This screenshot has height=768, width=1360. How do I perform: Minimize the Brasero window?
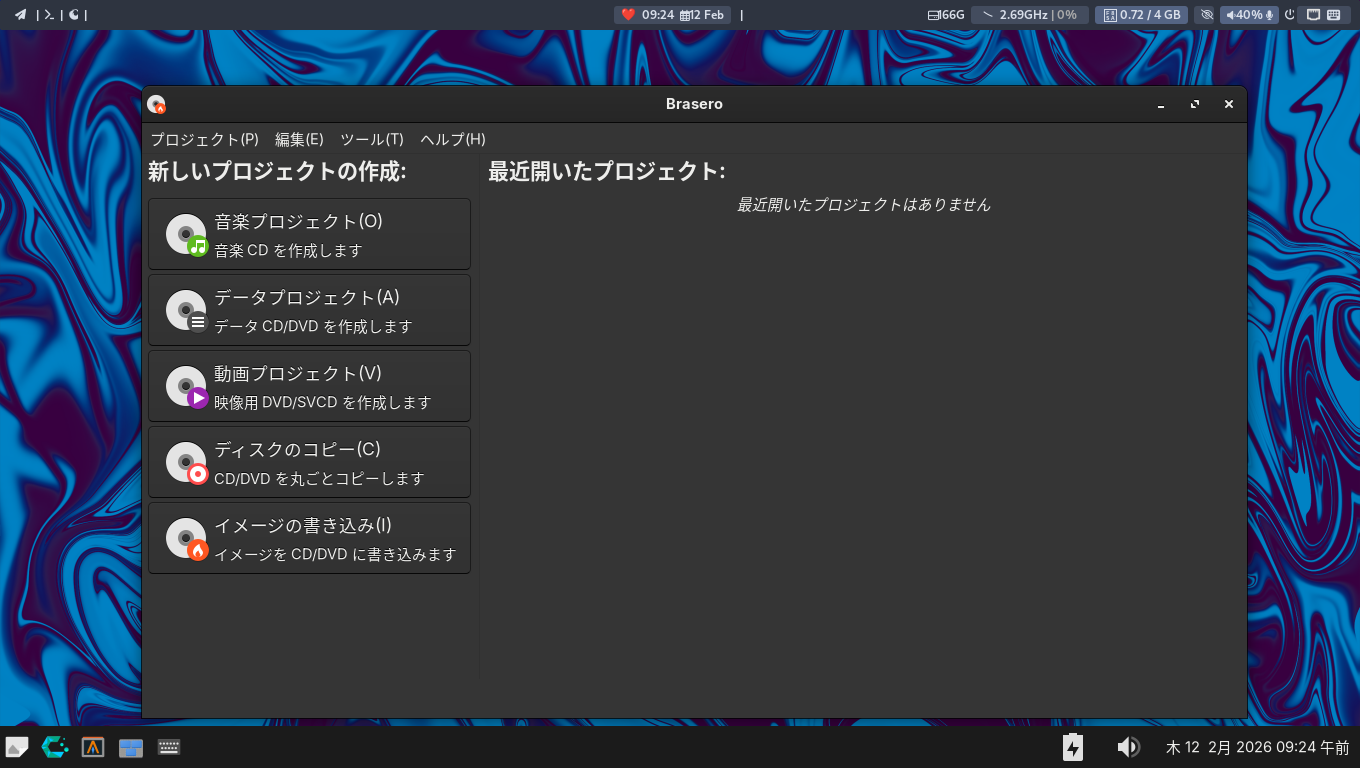[x=1161, y=104]
